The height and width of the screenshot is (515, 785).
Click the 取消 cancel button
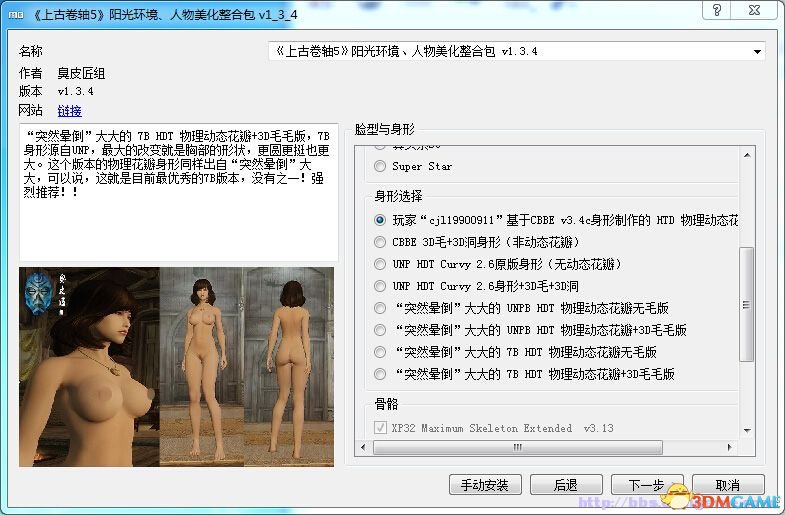pyautogui.click(x=728, y=484)
